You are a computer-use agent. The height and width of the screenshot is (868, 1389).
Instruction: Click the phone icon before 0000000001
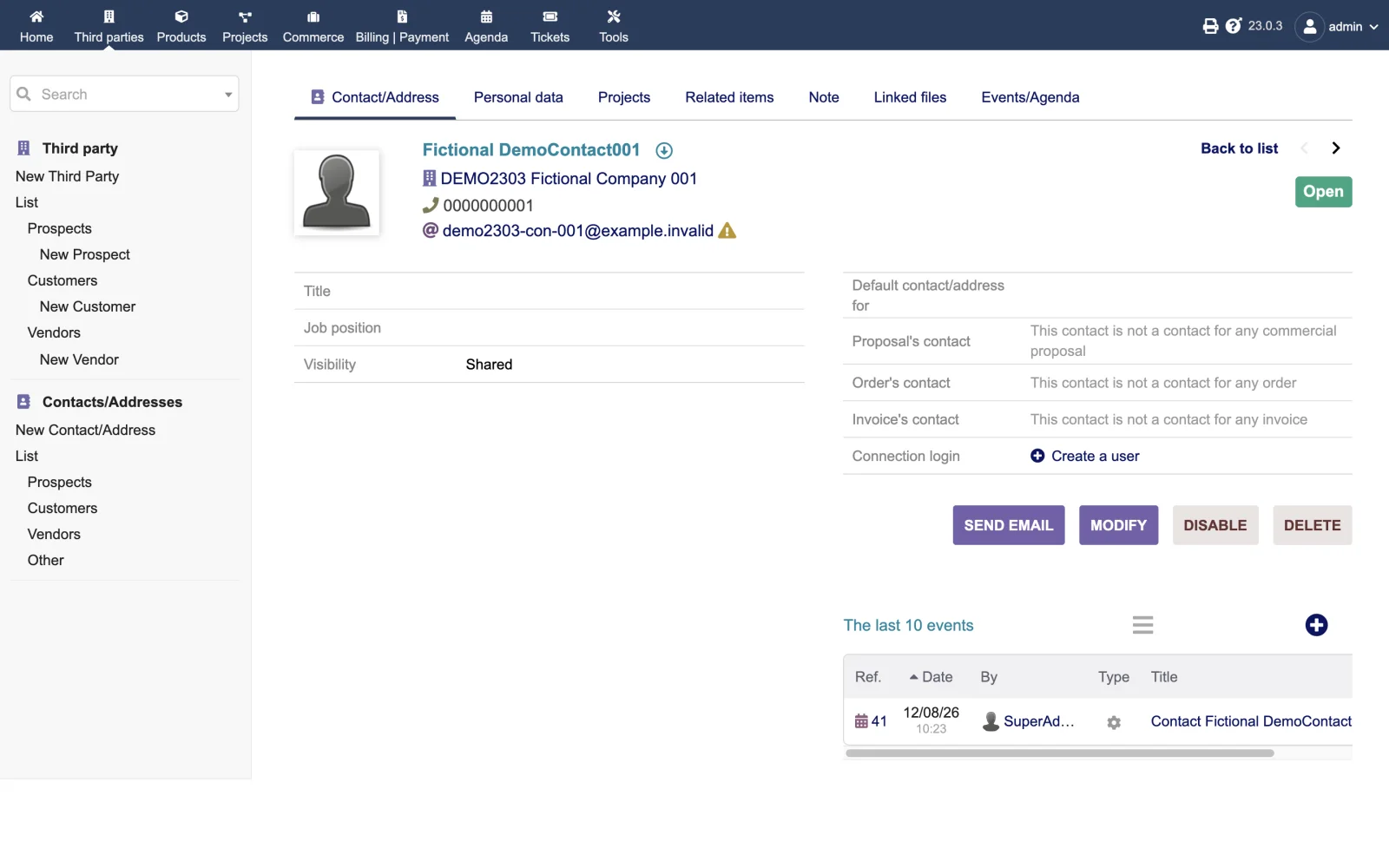(430, 205)
